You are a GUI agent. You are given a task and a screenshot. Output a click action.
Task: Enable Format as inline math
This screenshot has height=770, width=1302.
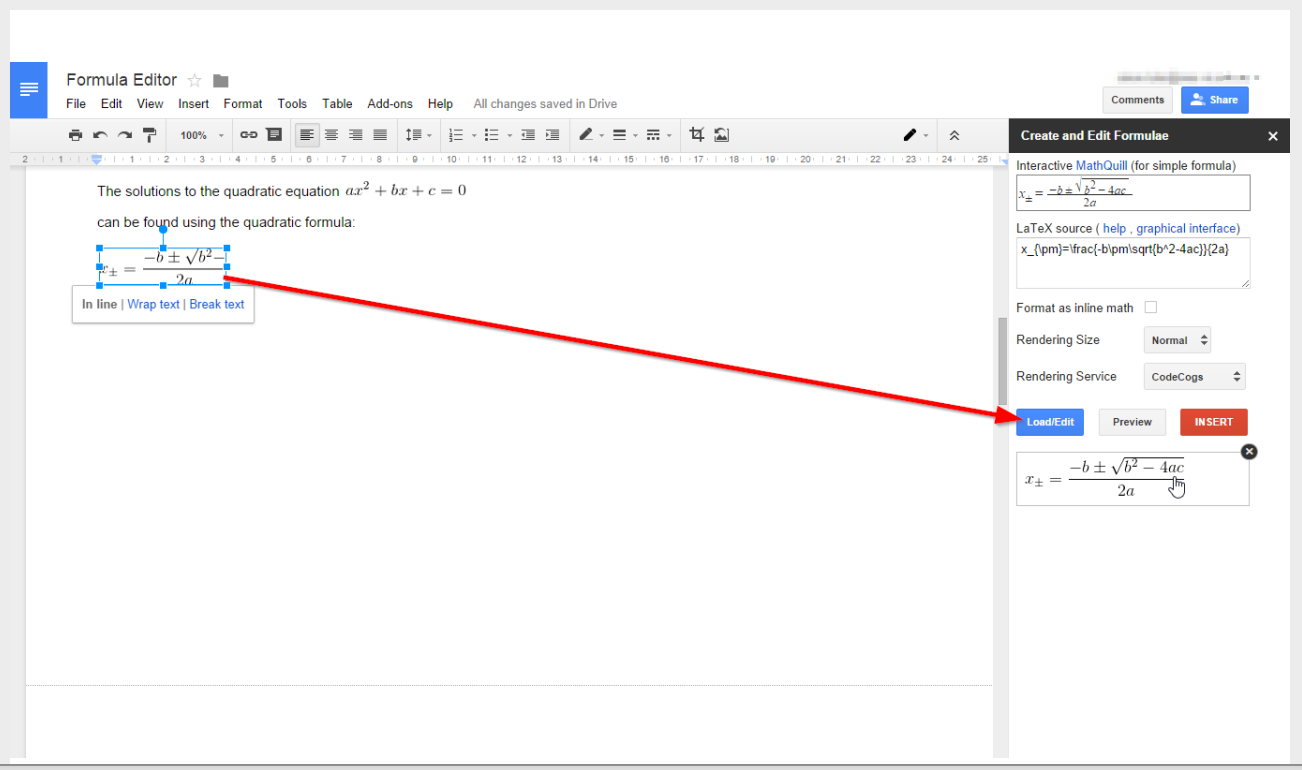pos(1150,308)
